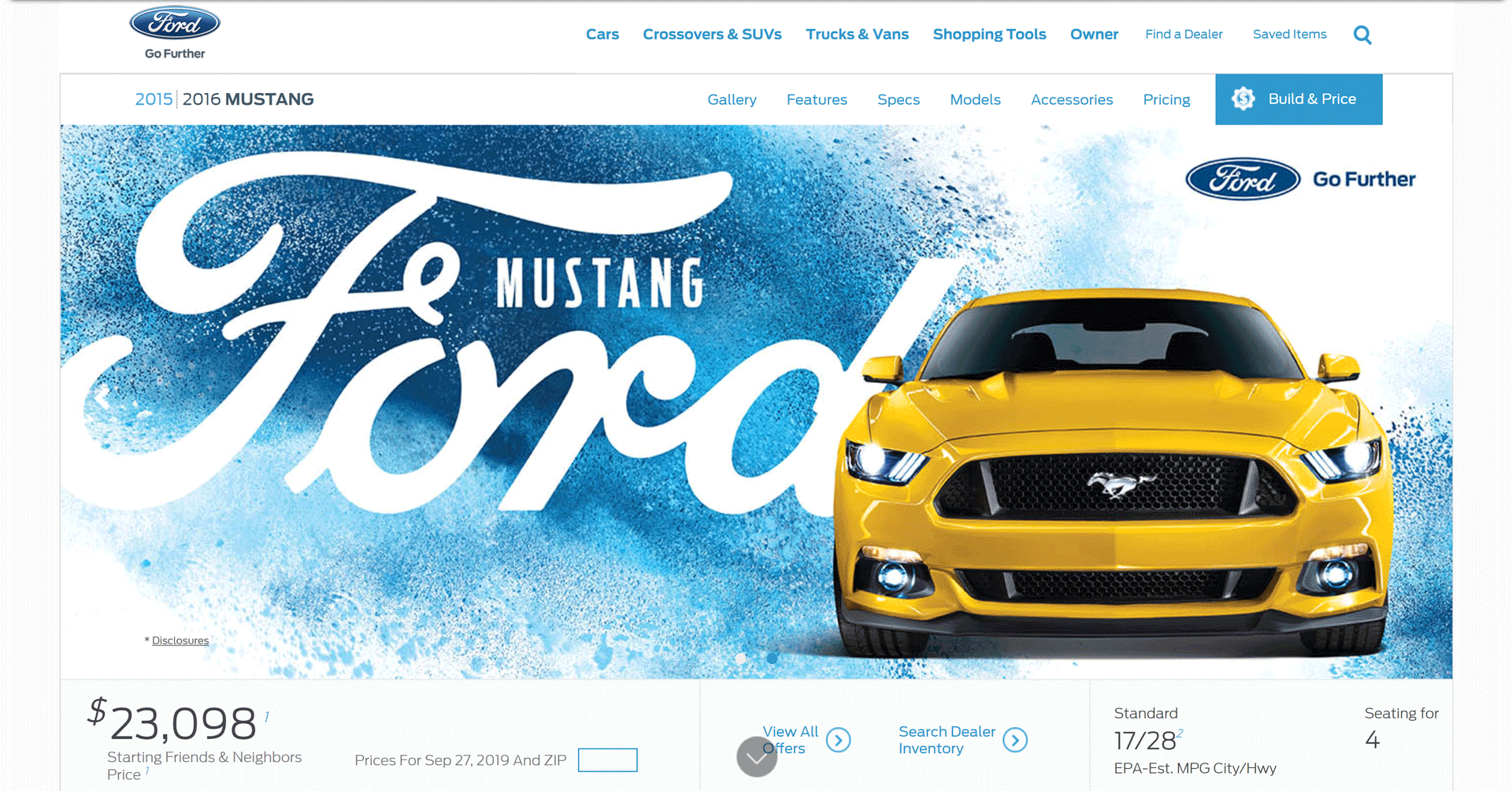1512x791 pixels.
Task: Click the arrow icon beside View All Offers
Action: tap(839, 740)
